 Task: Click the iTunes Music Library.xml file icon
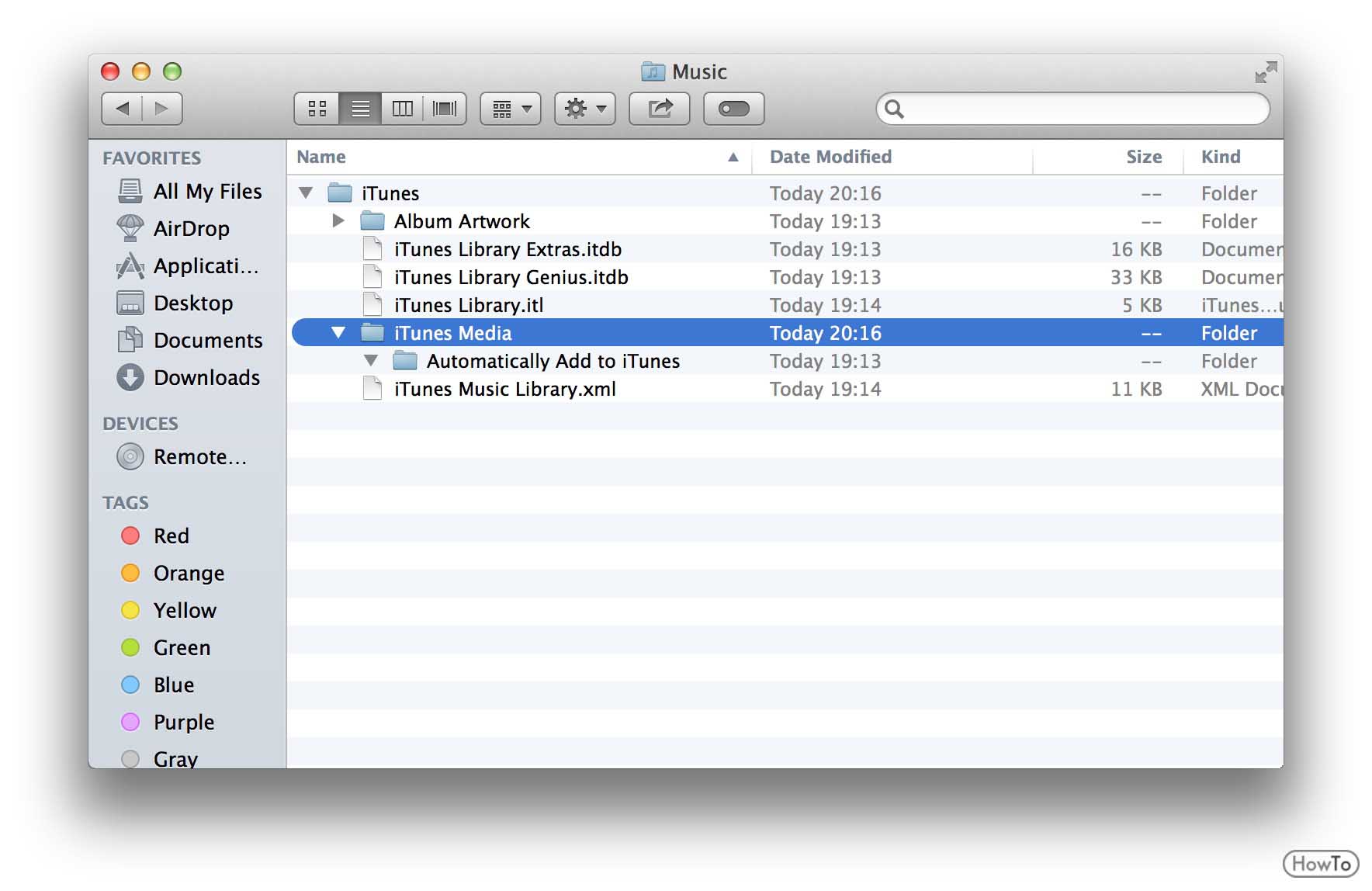[372, 388]
